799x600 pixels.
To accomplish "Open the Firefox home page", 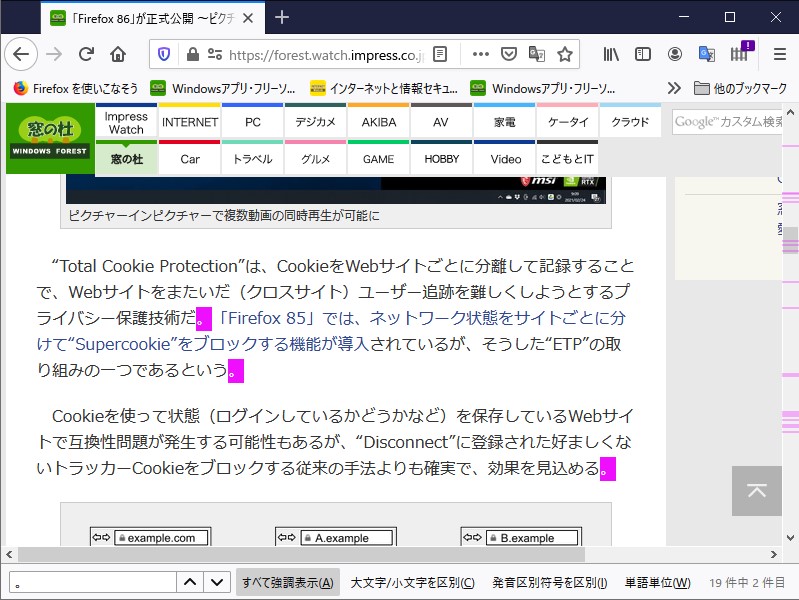I will point(118,54).
